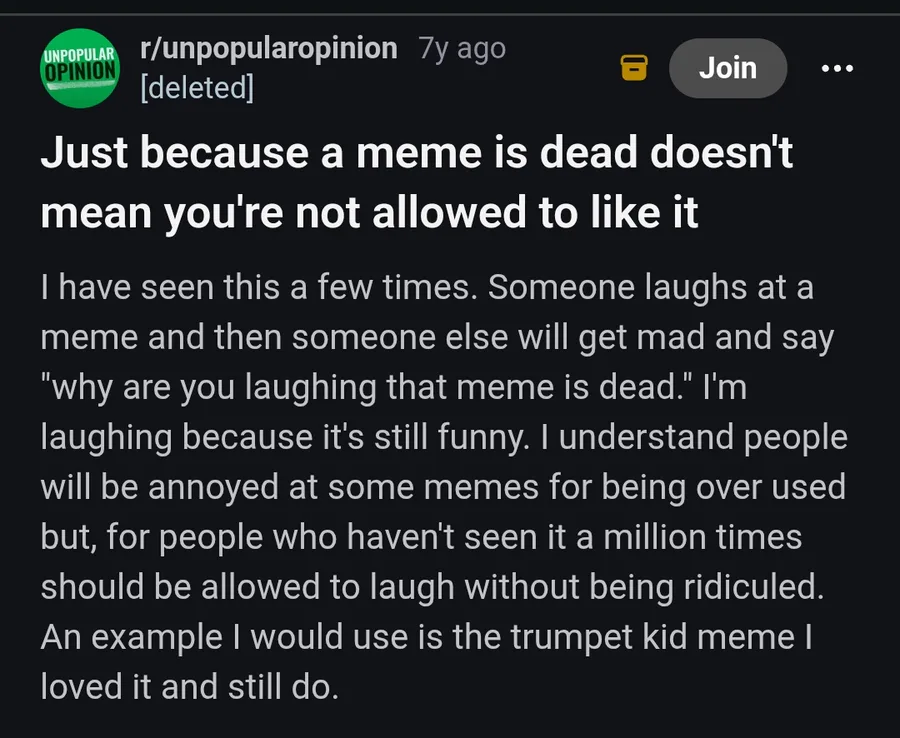Open the r/unpopularopinion subreddit link
Image resolution: width=900 pixels, height=738 pixels.
coord(268,48)
